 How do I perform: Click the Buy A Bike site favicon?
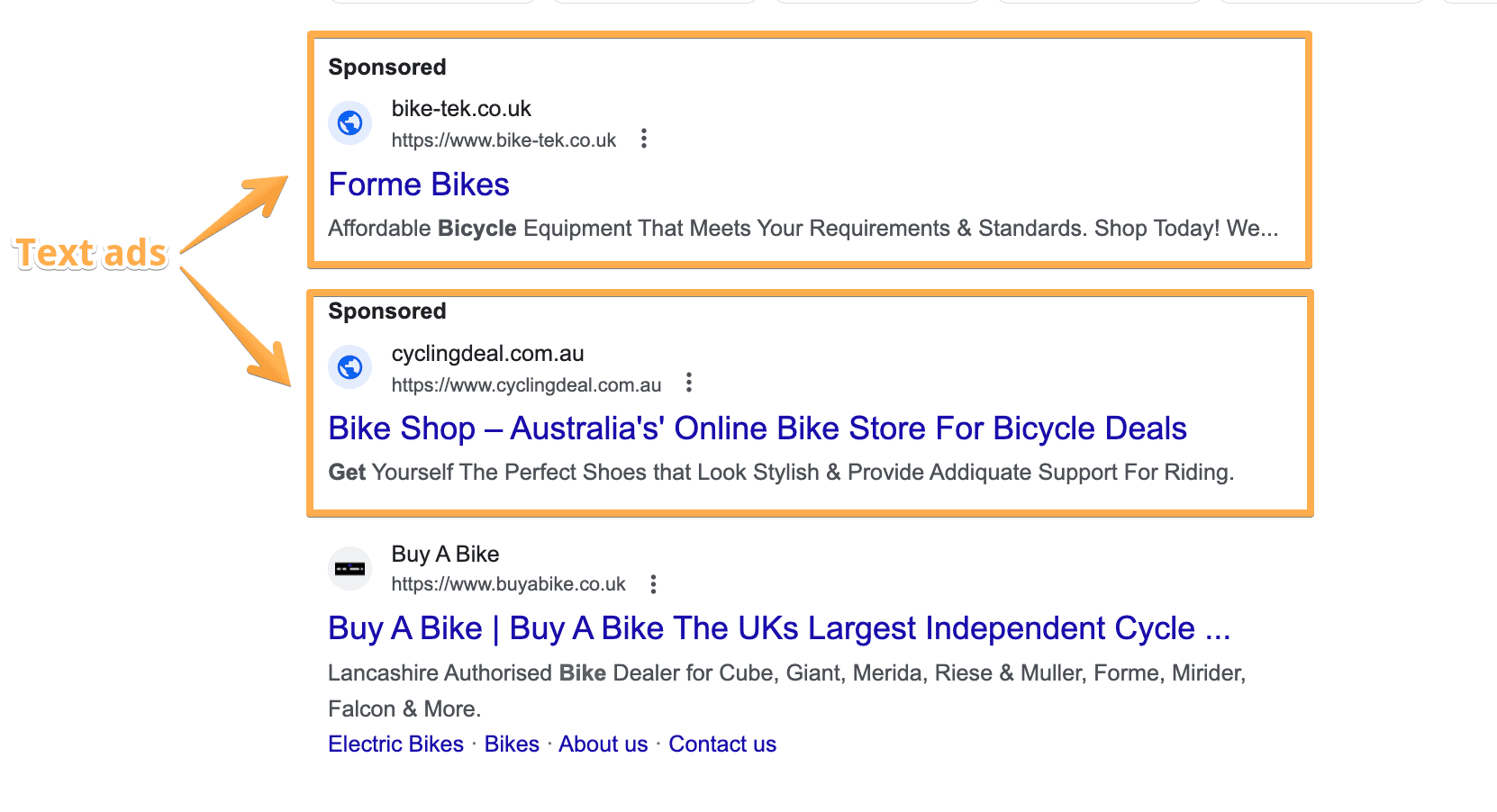tap(349, 568)
